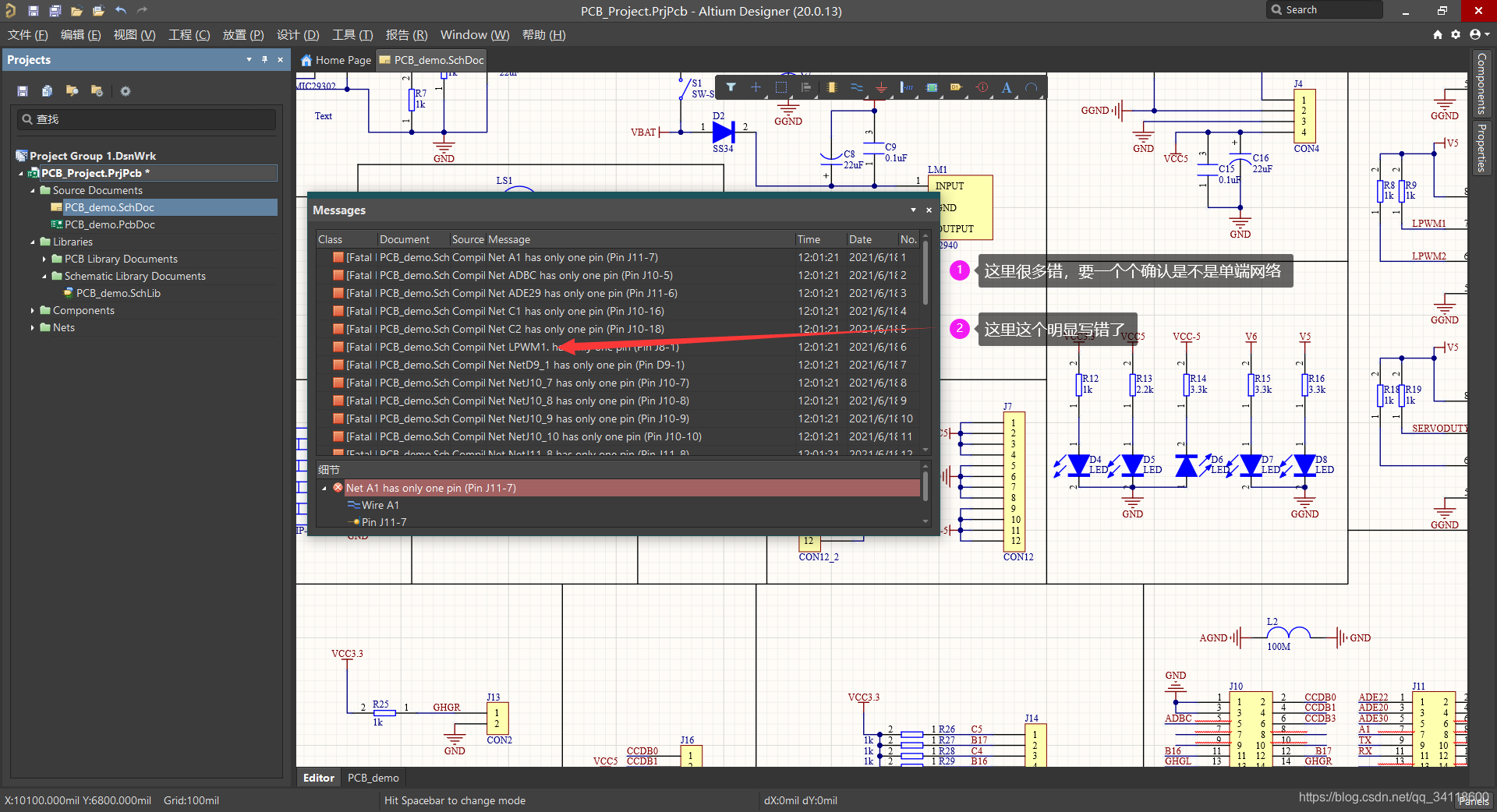Click the Home icon at top right
The image size is (1497, 812).
pos(1438,34)
